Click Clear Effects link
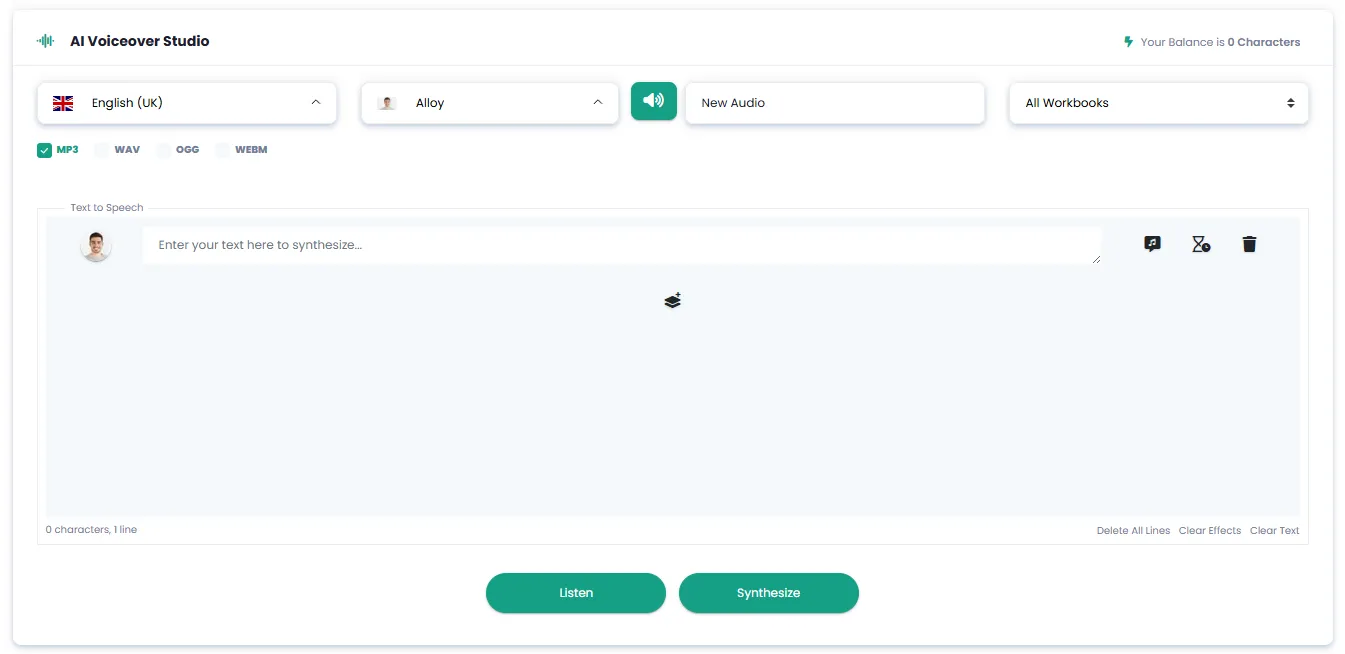Image resolution: width=1345 pixels, height=654 pixels. 1210,531
